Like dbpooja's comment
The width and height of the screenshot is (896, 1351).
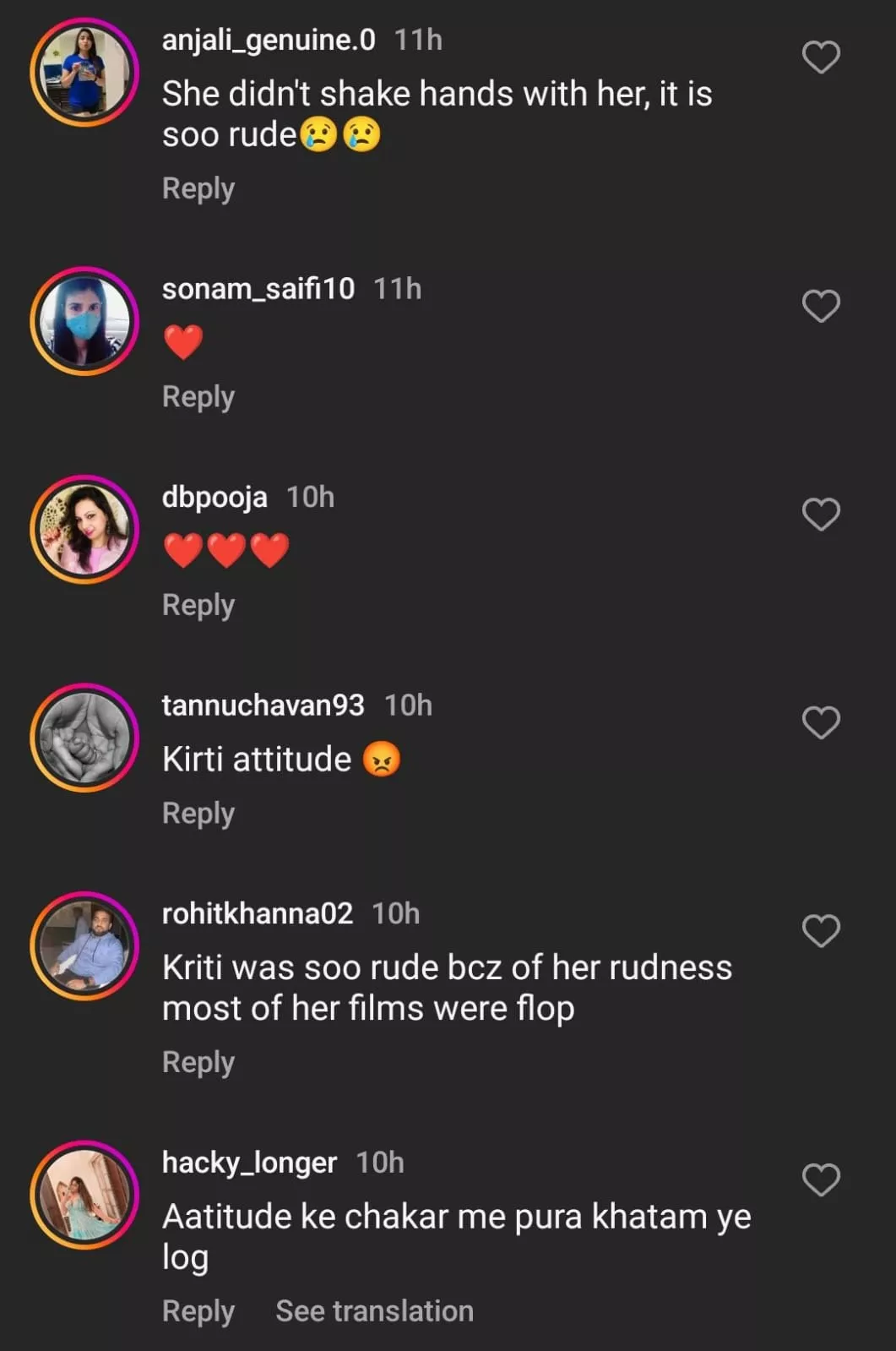click(x=820, y=514)
